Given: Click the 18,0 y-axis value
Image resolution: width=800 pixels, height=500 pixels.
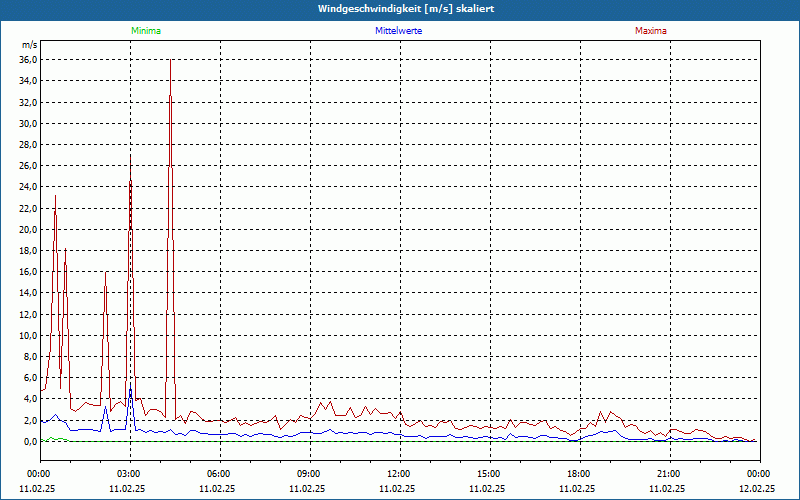Looking at the screenshot, I should [x=29, y=251].
